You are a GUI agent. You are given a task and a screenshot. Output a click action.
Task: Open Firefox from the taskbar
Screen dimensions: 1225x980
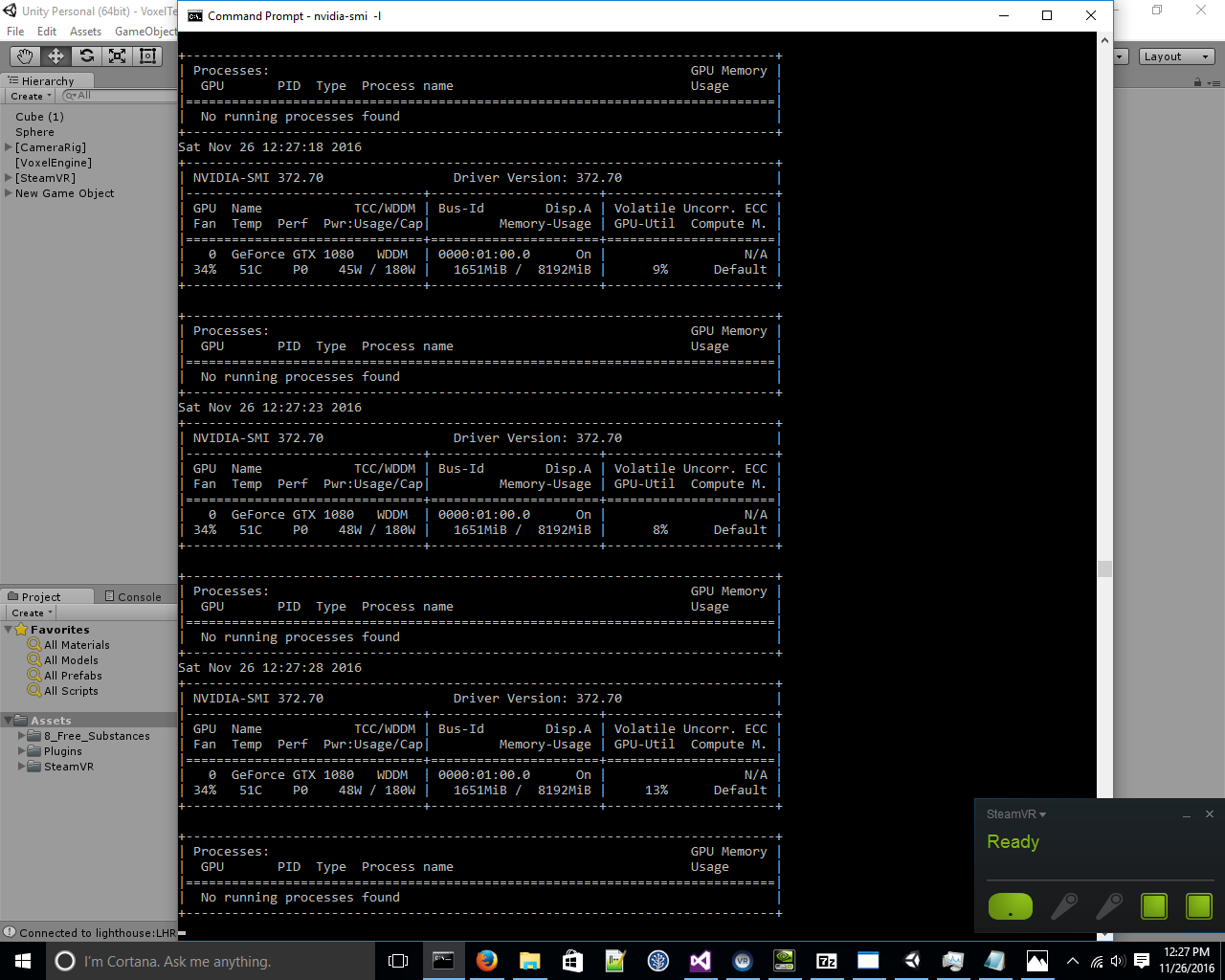486,960
